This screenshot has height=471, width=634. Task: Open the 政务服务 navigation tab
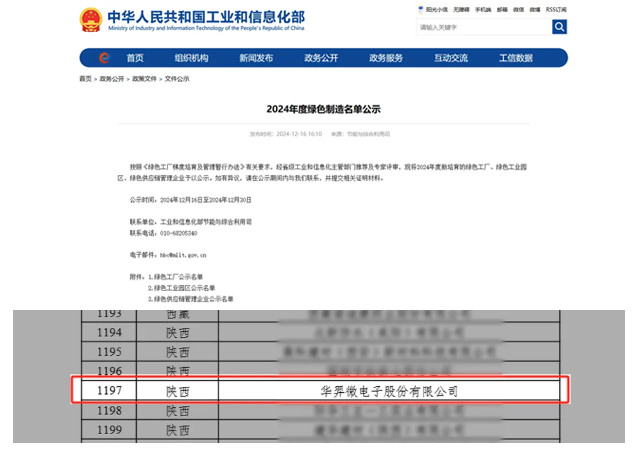(386, 58)
